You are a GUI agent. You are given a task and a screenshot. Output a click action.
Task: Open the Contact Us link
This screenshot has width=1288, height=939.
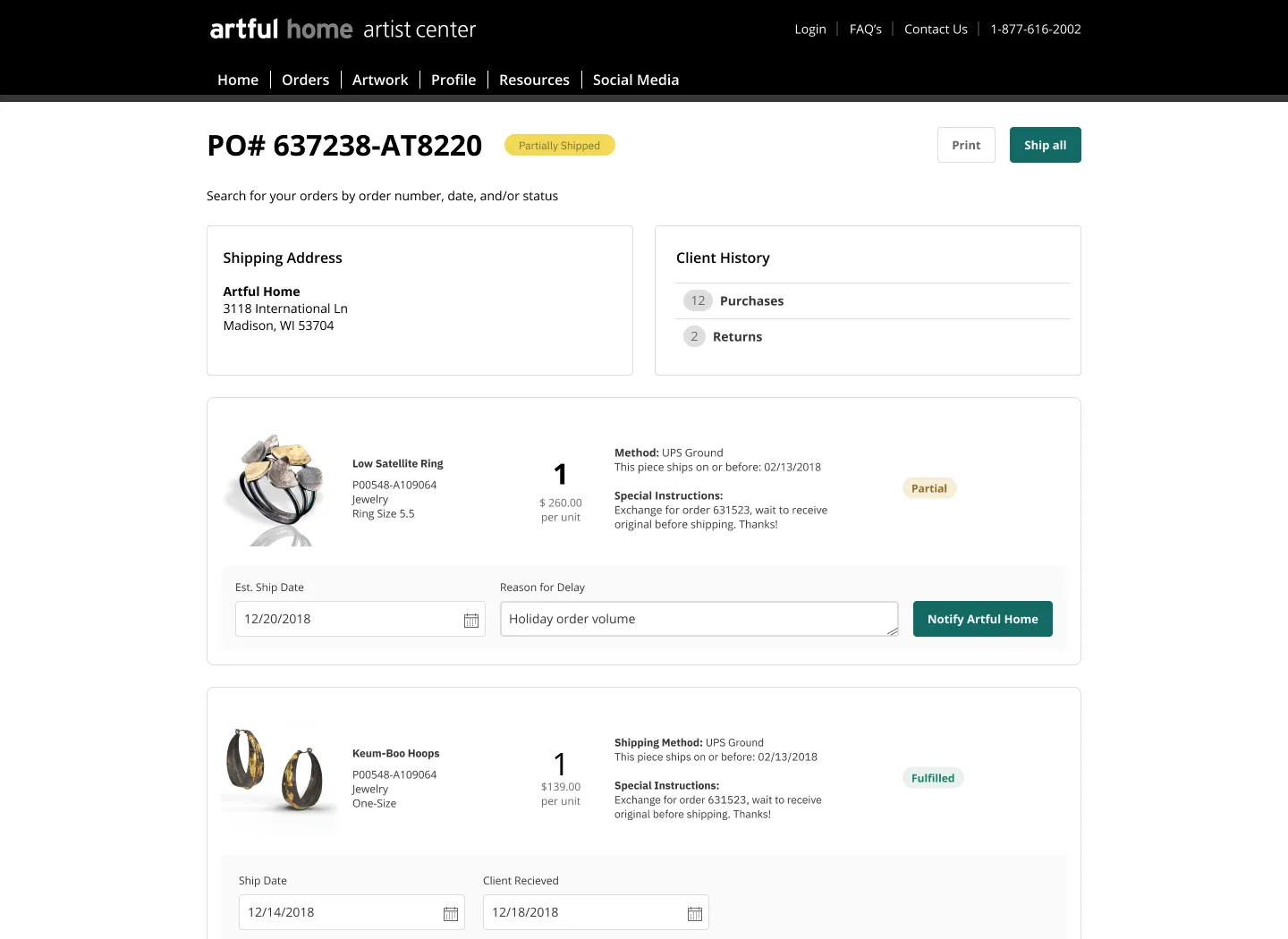tap(936, 29)
